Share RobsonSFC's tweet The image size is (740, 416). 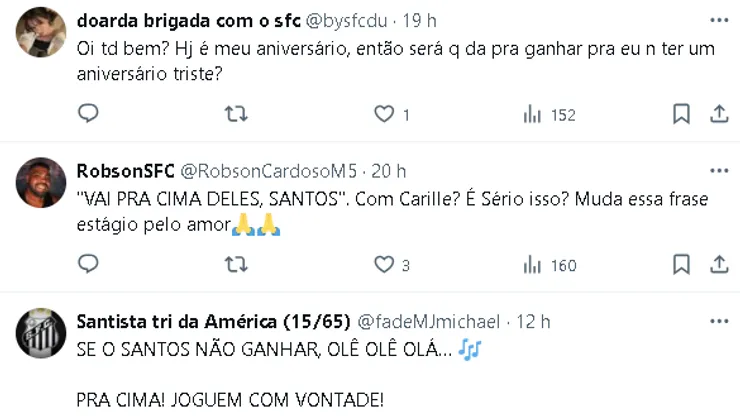tap(719, 264)
